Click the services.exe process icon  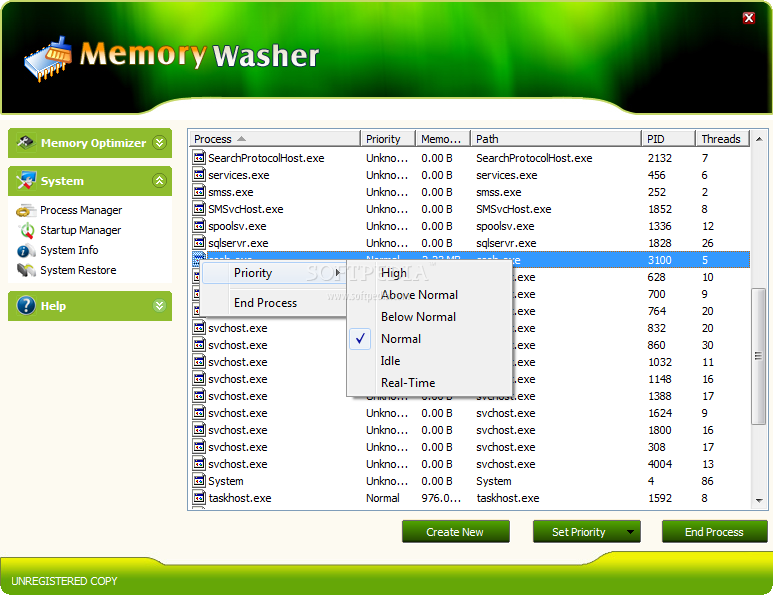click(199, 175)
